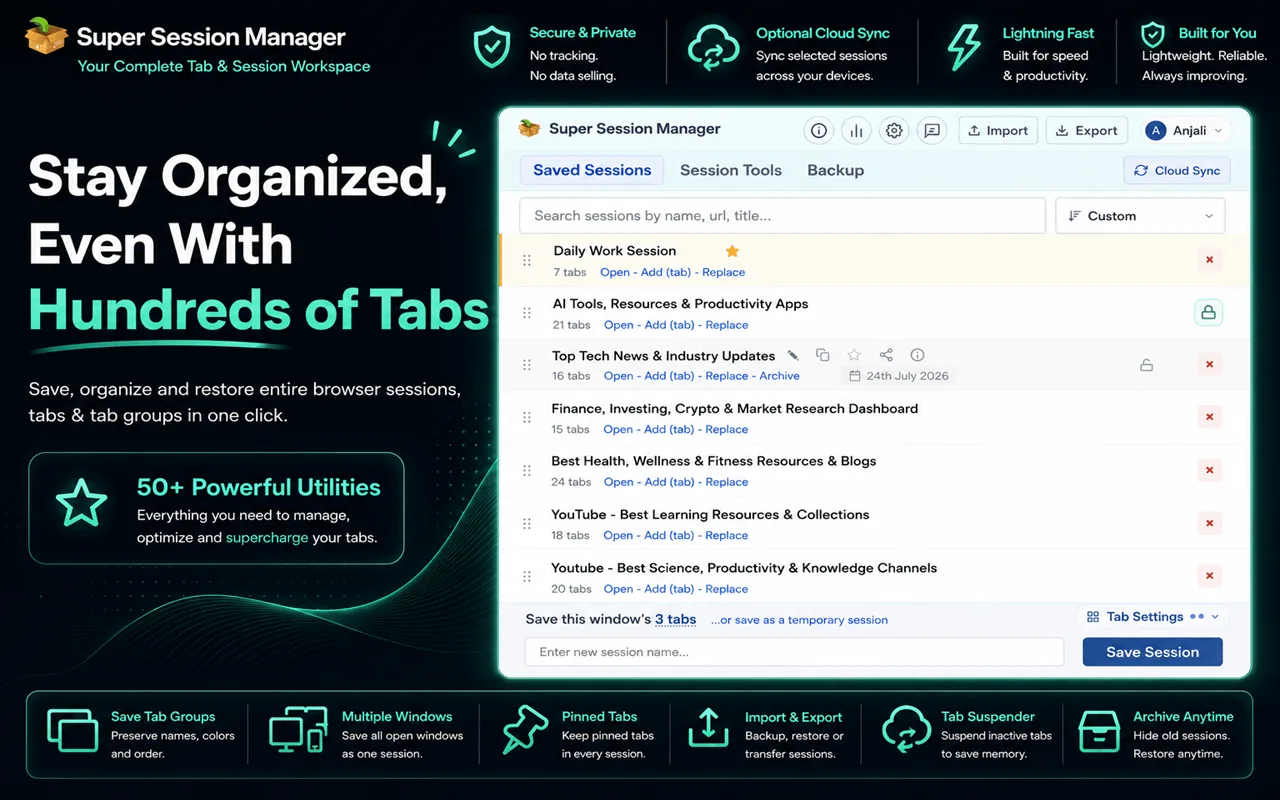Screen dimensions: 1280x800
Task: Delete the Youtube Best Science session
Action: coord(1209,576)
